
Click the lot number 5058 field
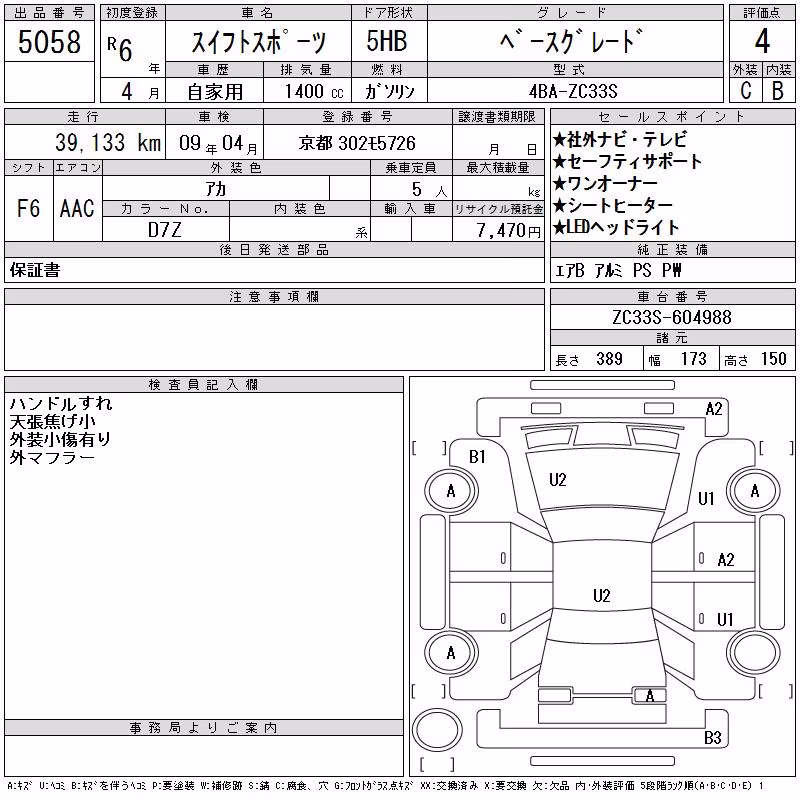[49, 42]
